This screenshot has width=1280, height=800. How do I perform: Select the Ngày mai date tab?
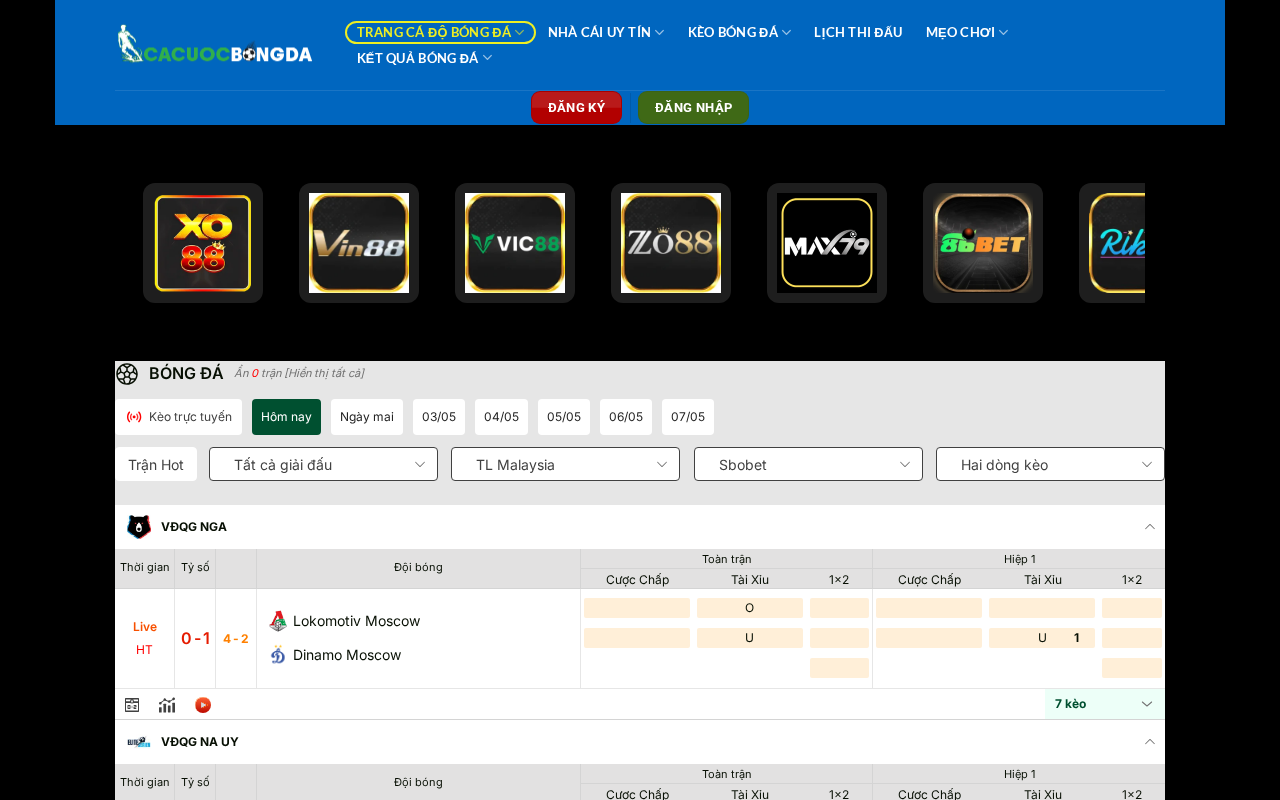coord(367,417)
